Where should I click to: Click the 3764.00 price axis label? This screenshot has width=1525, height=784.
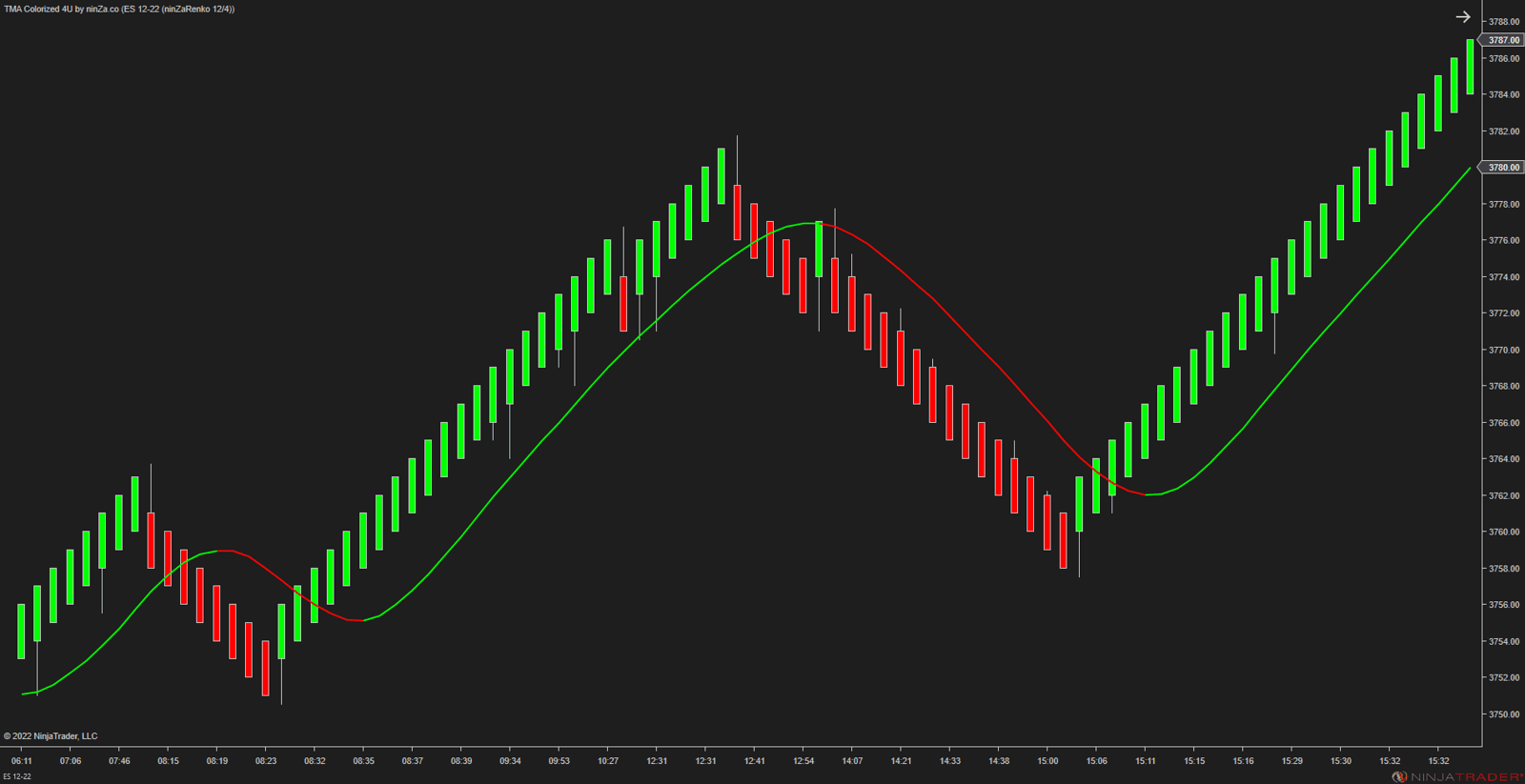click(1504, 459)
